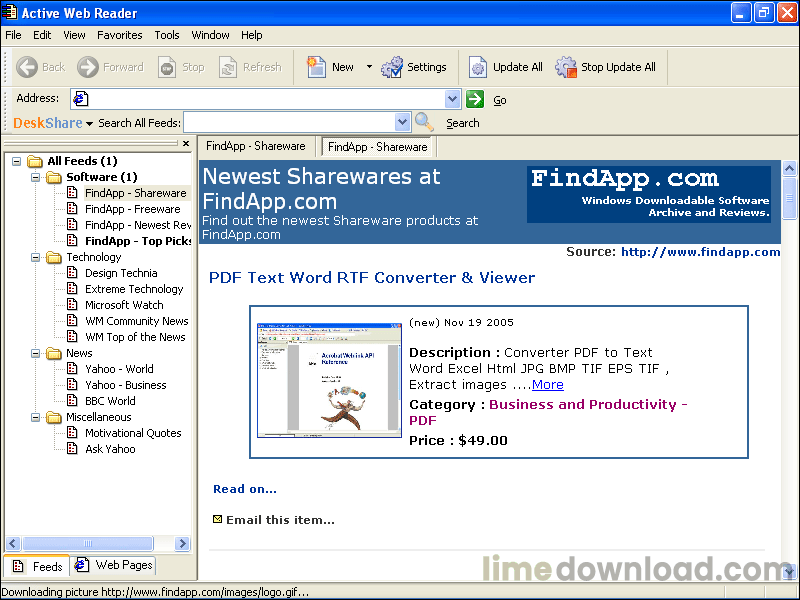This screenshot has height=600, width=800.
Task: Click the feed panel scroll right arrow
Action: pos(182,543)
